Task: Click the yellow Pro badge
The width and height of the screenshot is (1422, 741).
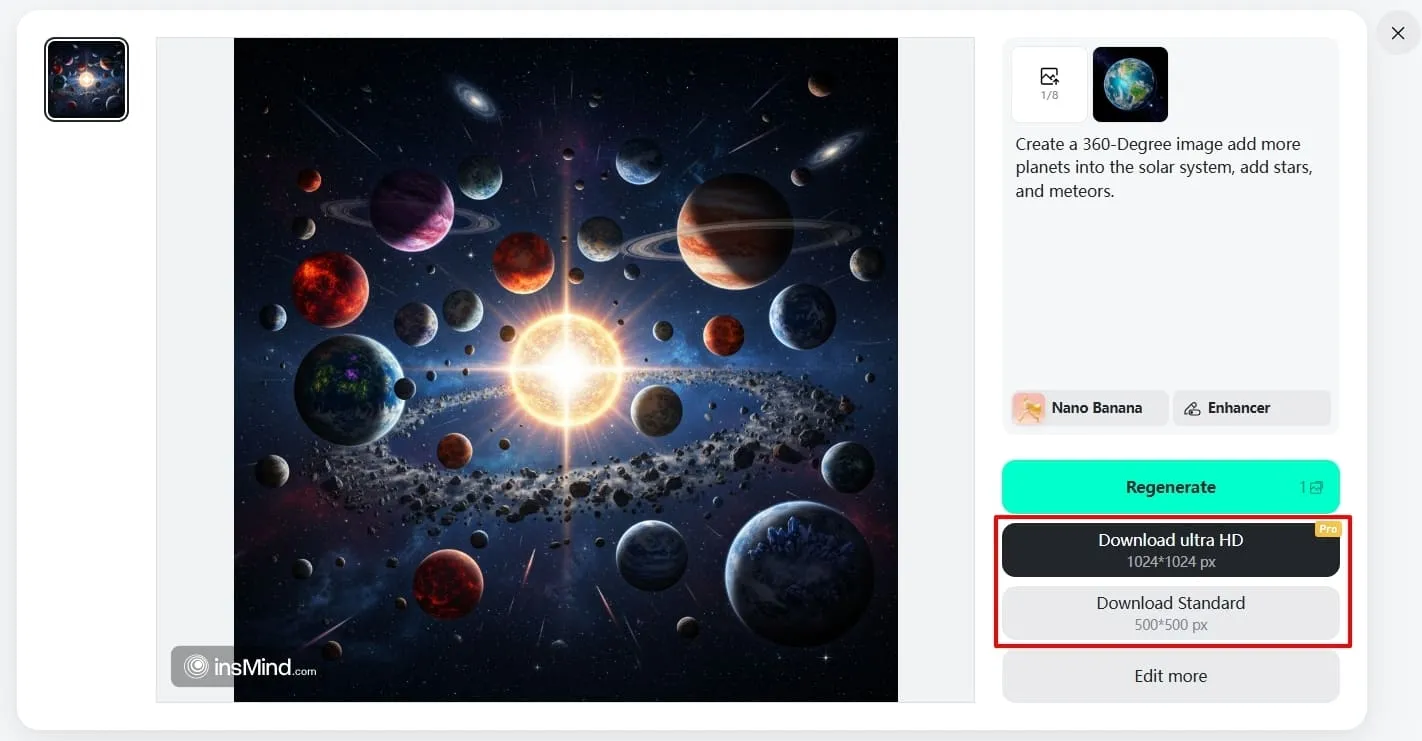Action: (x=1327, y=529)
